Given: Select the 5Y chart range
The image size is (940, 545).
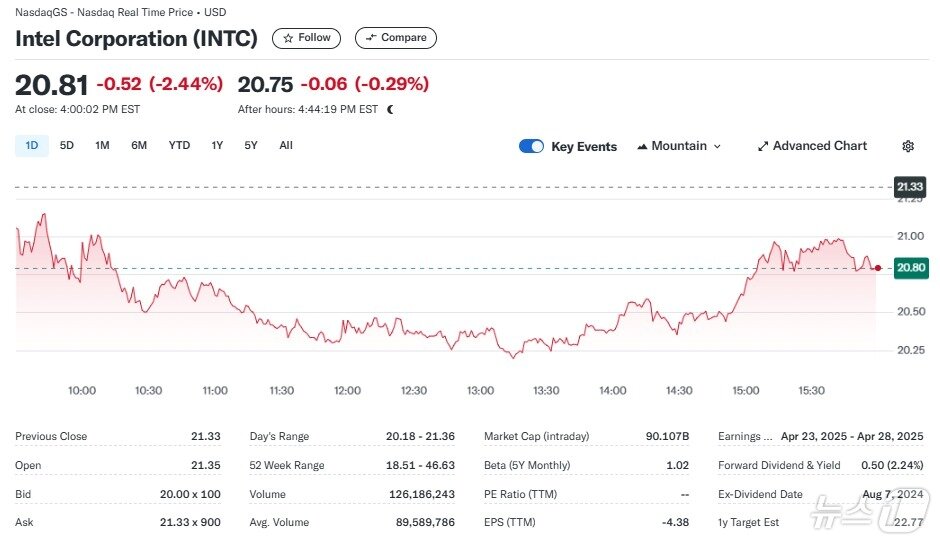Looking at the screenshot, I should click(251, 146).
